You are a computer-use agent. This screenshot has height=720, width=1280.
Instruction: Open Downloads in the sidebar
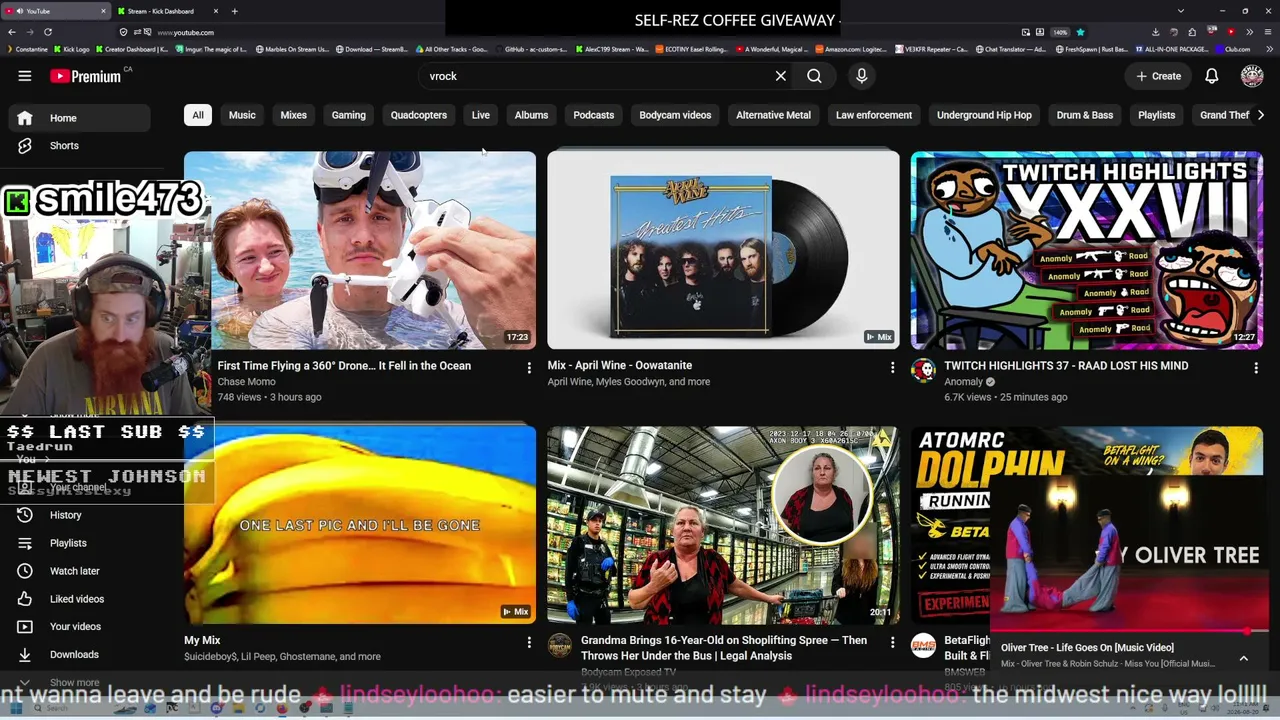pyautogui.click(x=79, y=655)
